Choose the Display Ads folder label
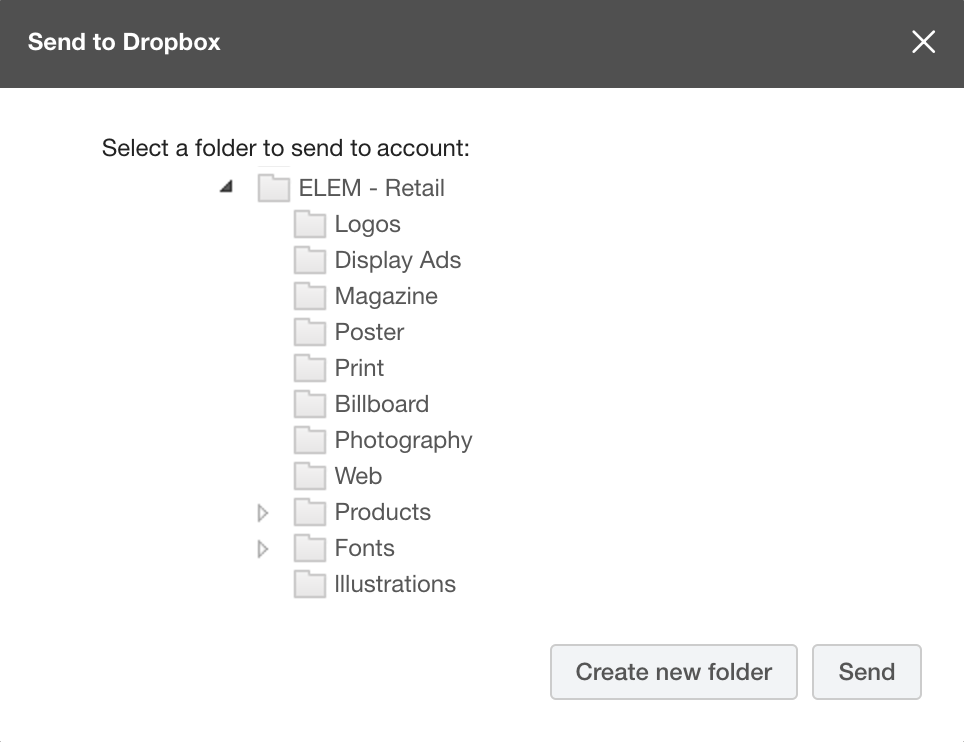Viewport: 964px width, 742px height. pos(398,261)
